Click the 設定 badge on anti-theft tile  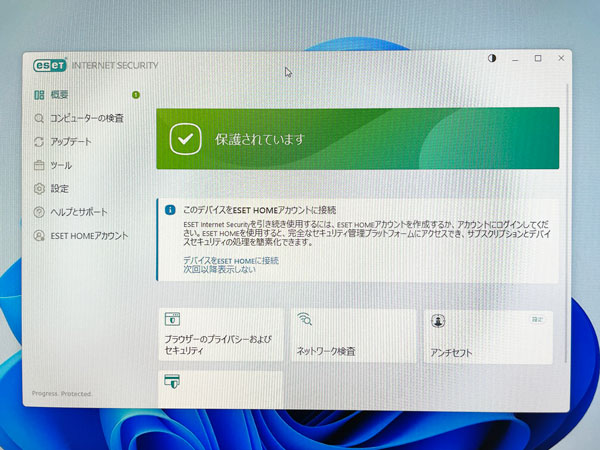click(537, 320)
